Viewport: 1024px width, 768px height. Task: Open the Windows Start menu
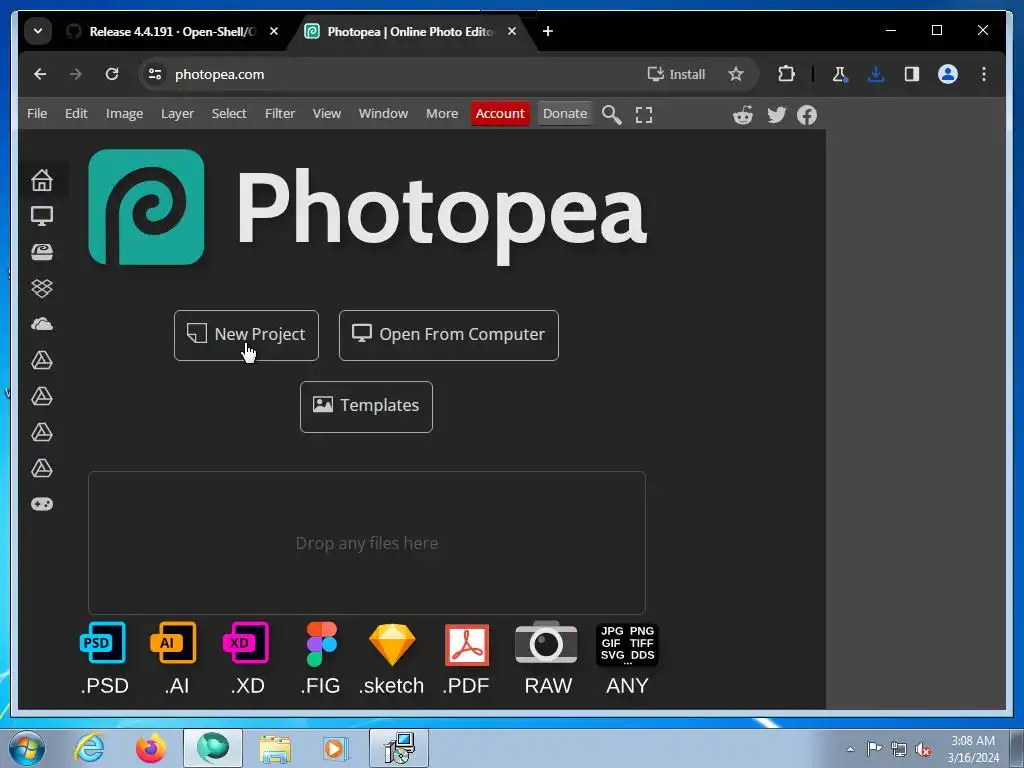[x=27, y=748]
